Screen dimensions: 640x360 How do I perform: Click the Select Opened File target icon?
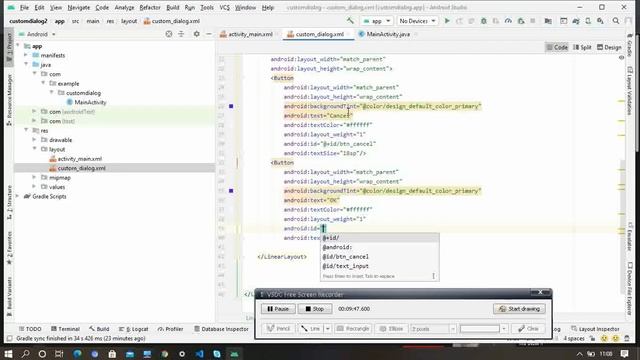(x=169, y=34)
